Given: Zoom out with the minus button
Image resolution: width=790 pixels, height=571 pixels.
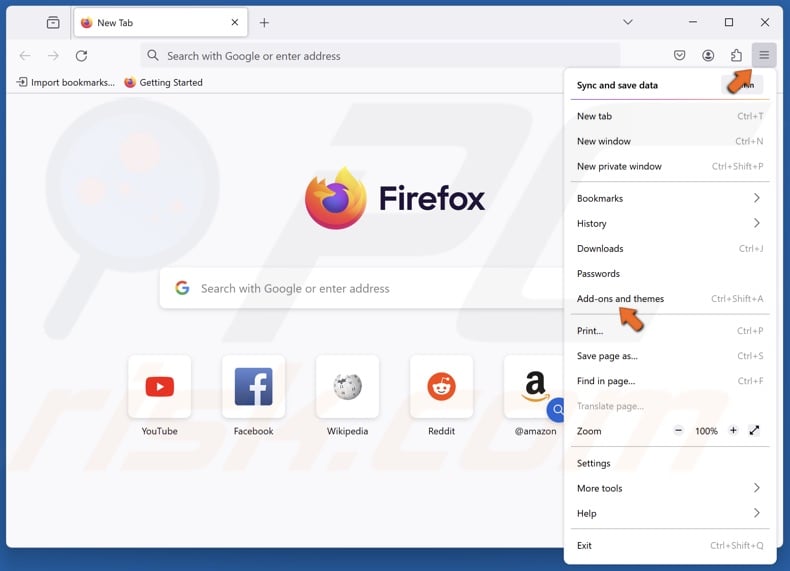Looking at the screenshot, I should point(679,430).
